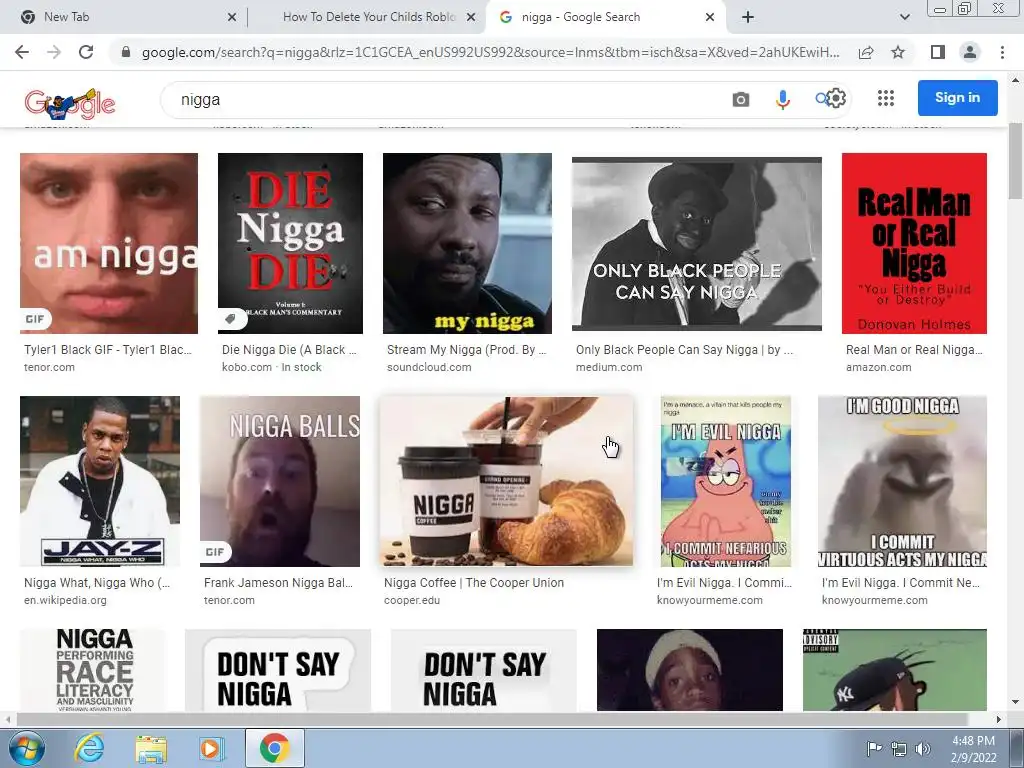Visit the soundcloud.com source link
This screenshot has height=768, width=1024.
coord(429,367)
